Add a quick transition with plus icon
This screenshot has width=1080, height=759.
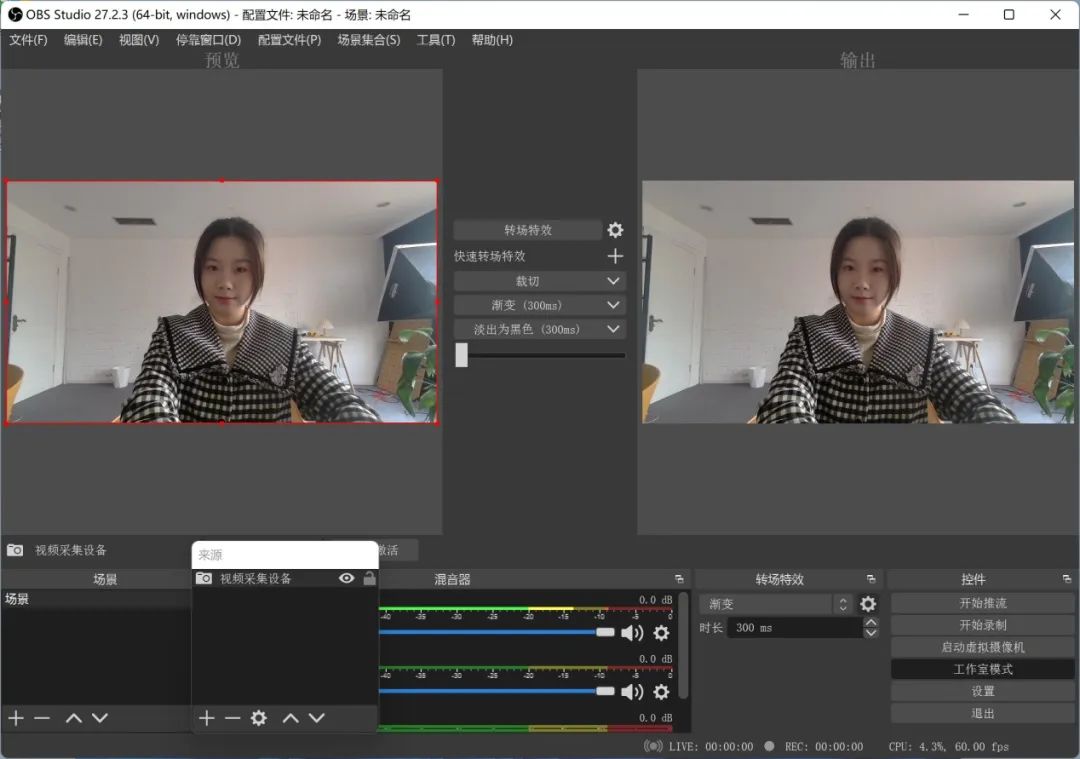(x=615, y=256)
